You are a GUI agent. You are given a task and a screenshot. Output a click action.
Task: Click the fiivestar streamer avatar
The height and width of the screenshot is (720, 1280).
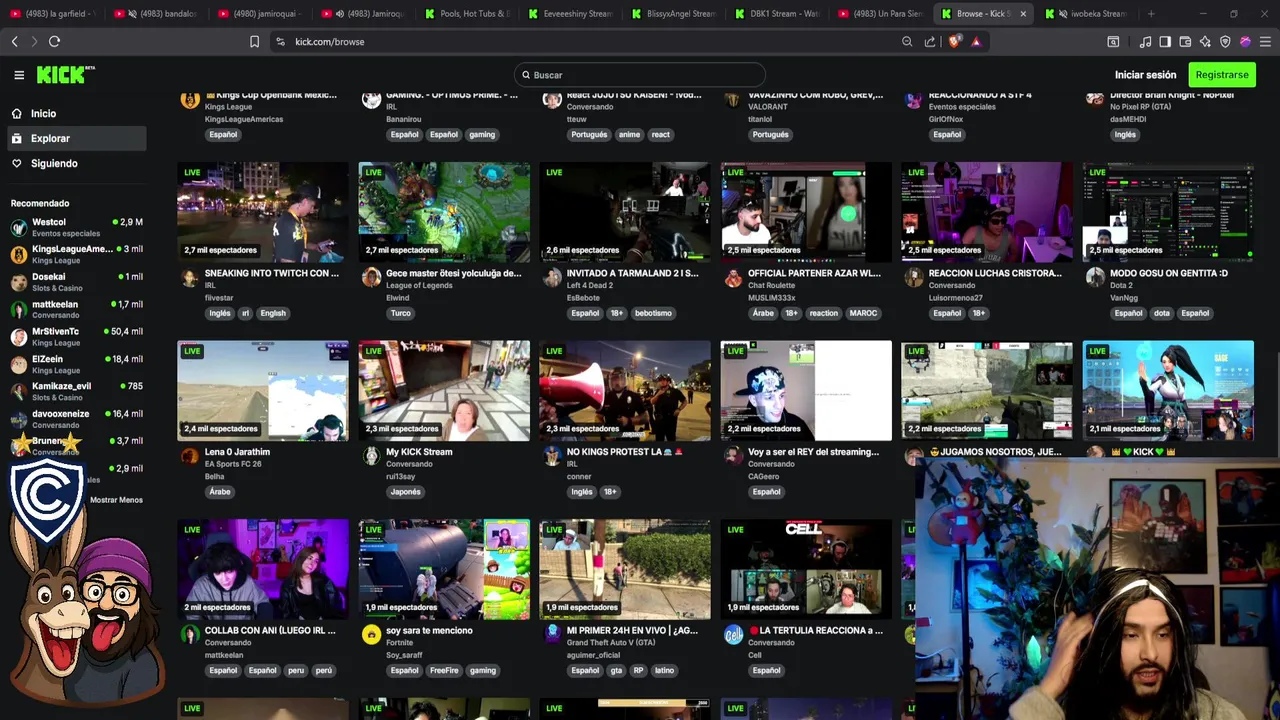click(x=189, y=278)
